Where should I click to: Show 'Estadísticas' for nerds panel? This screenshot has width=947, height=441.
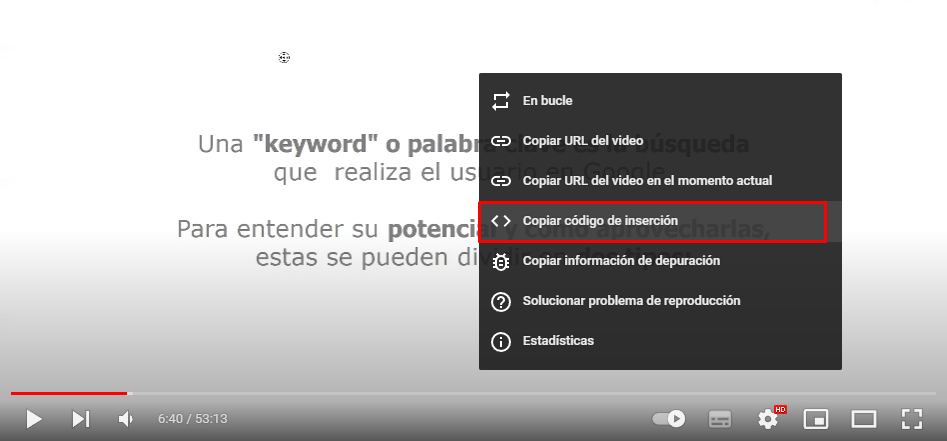558,341
